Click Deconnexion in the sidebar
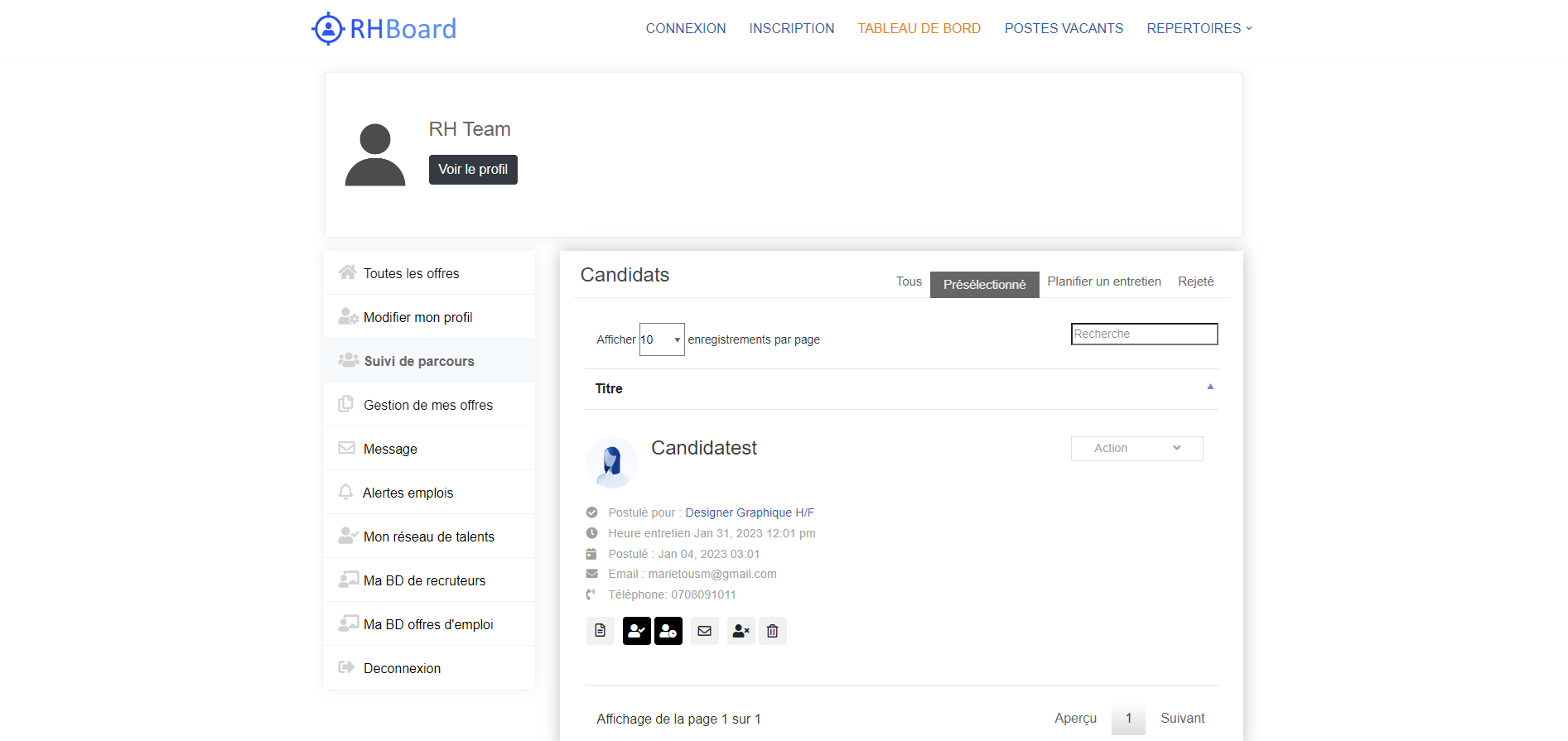 402,668
